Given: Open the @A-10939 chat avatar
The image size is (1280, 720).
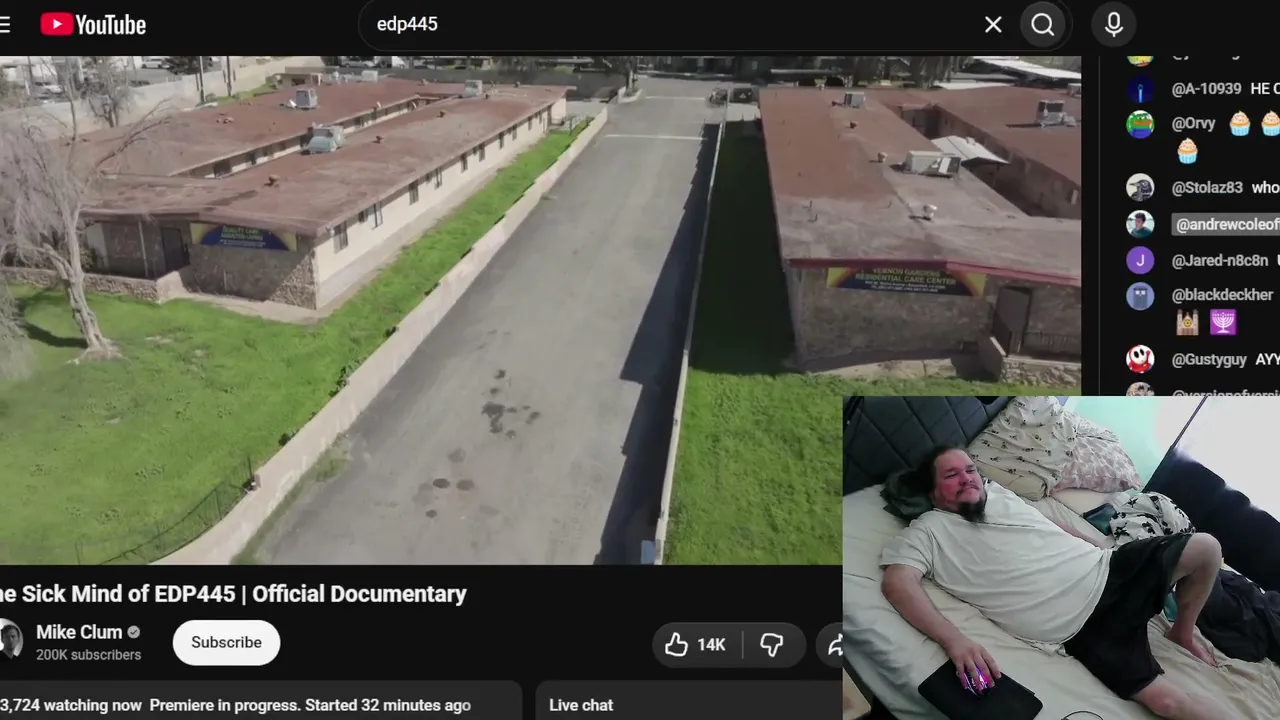Looking at the screenshot, I should click(1140, 89).
